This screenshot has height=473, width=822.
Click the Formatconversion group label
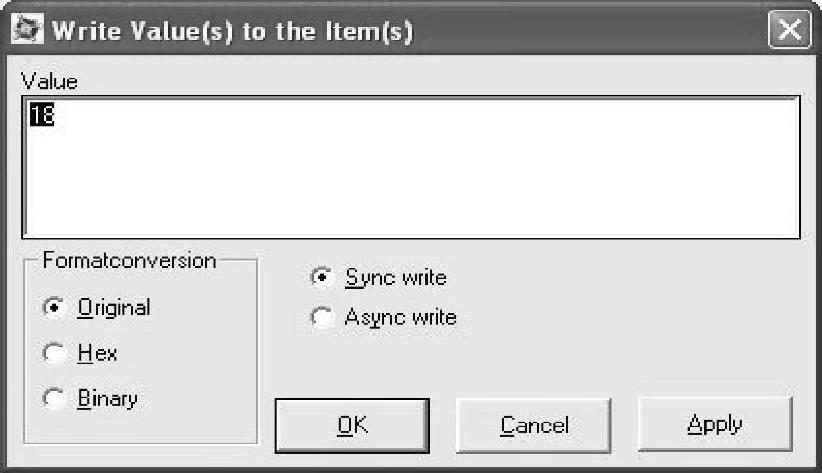point(129,261)
